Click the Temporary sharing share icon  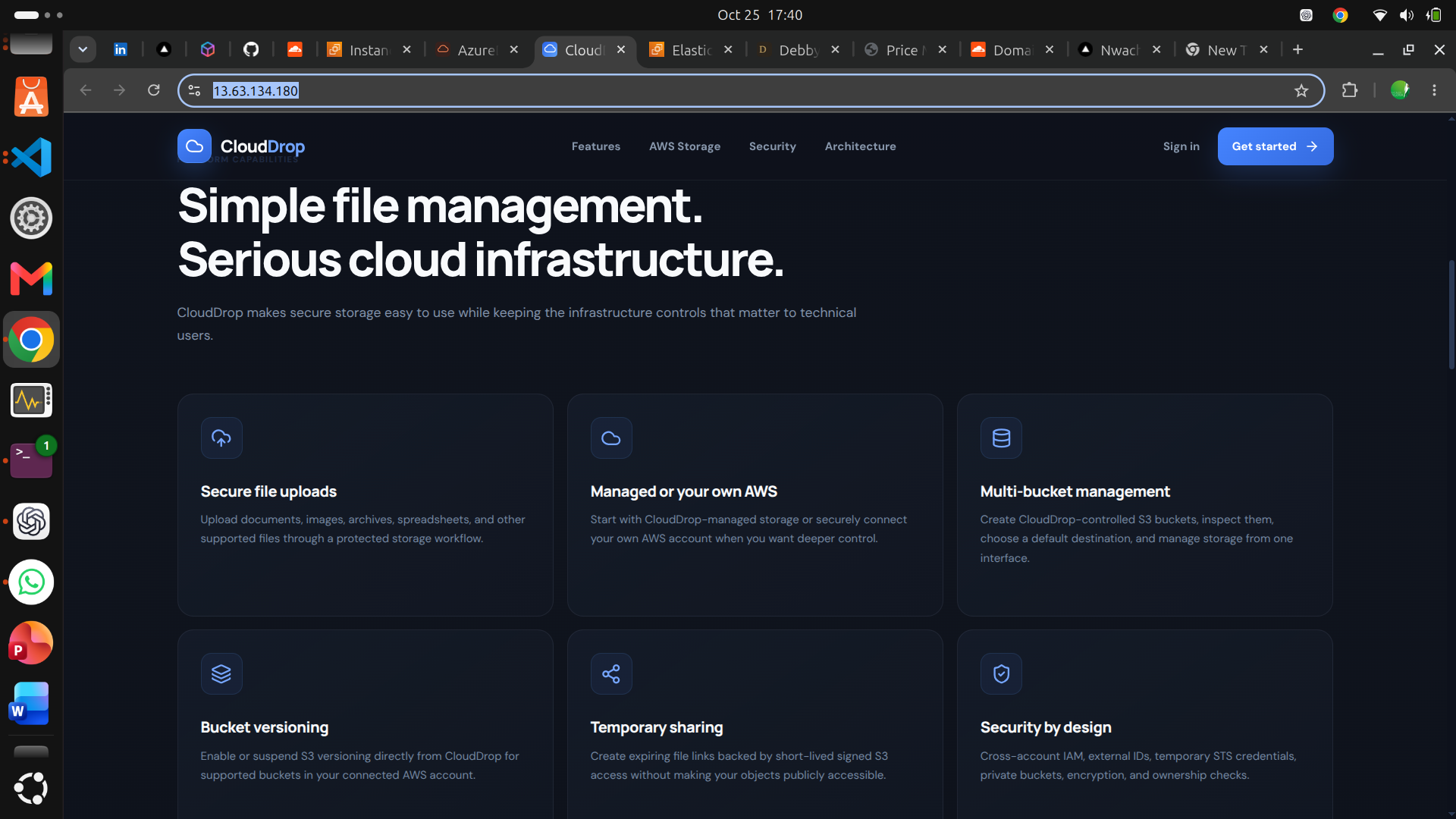[x=611, y=673]
